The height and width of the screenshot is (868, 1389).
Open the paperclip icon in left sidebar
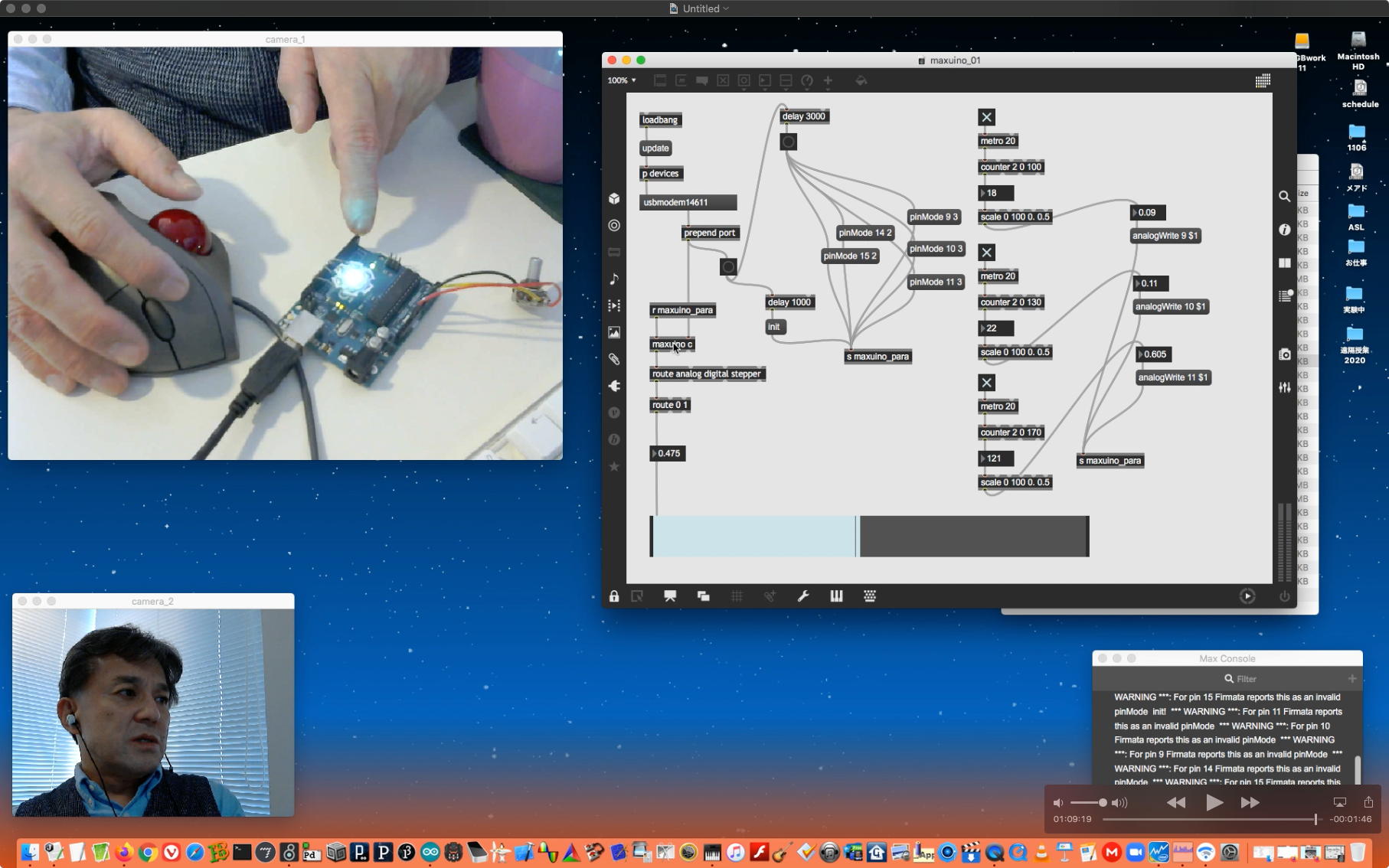tap(614, 359)
